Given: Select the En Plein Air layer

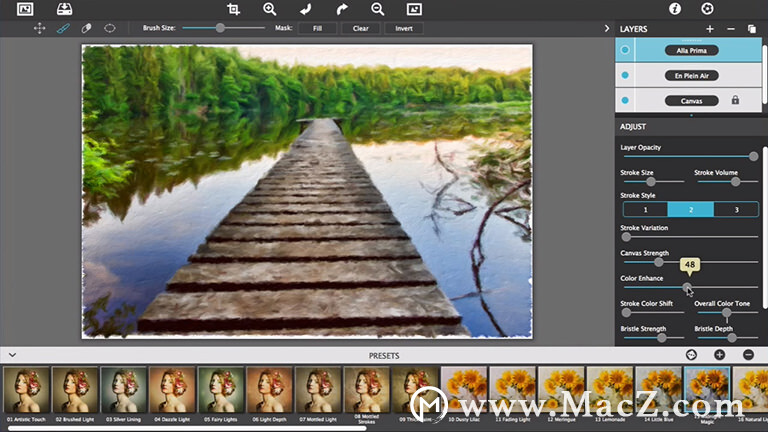Looking at the screenshot, I should [x=692, y=75].
